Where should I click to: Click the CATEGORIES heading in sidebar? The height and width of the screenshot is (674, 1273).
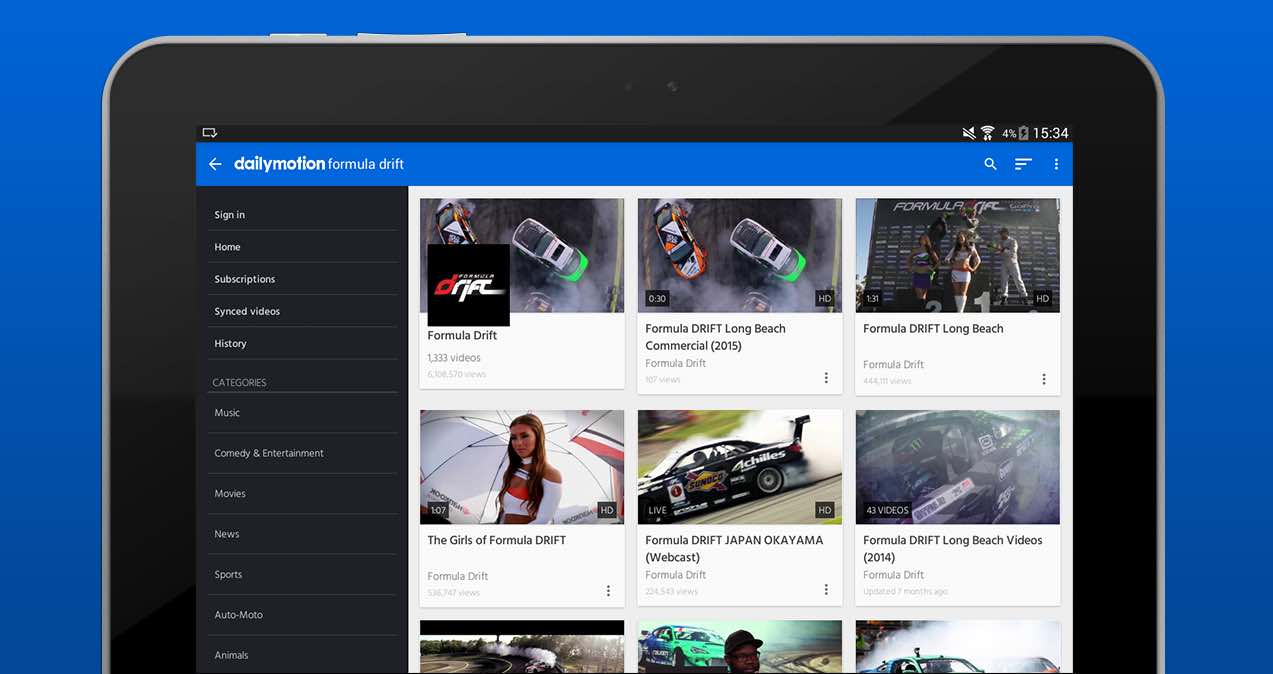[x=239, y=383]
